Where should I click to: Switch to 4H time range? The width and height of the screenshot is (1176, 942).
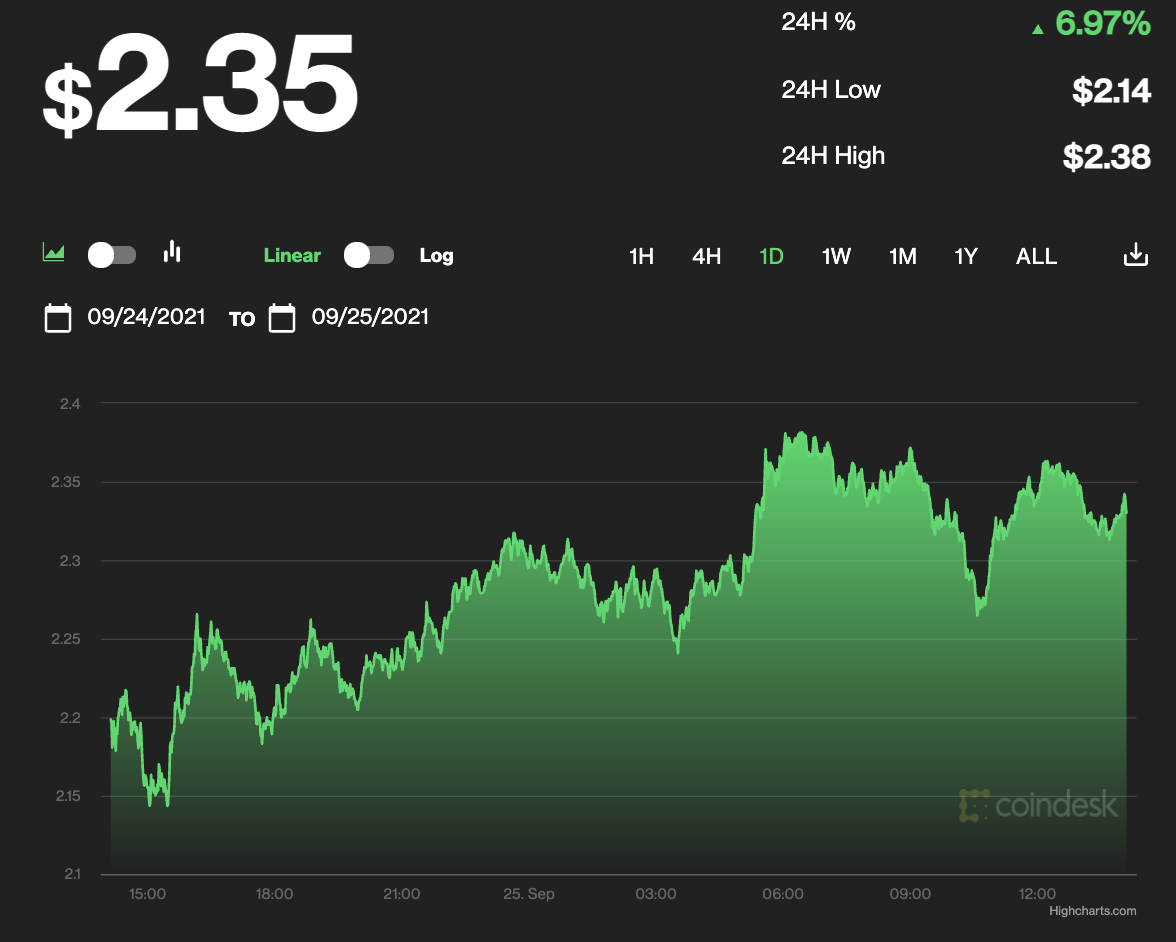pyautogui.click(x=706, y=256)
